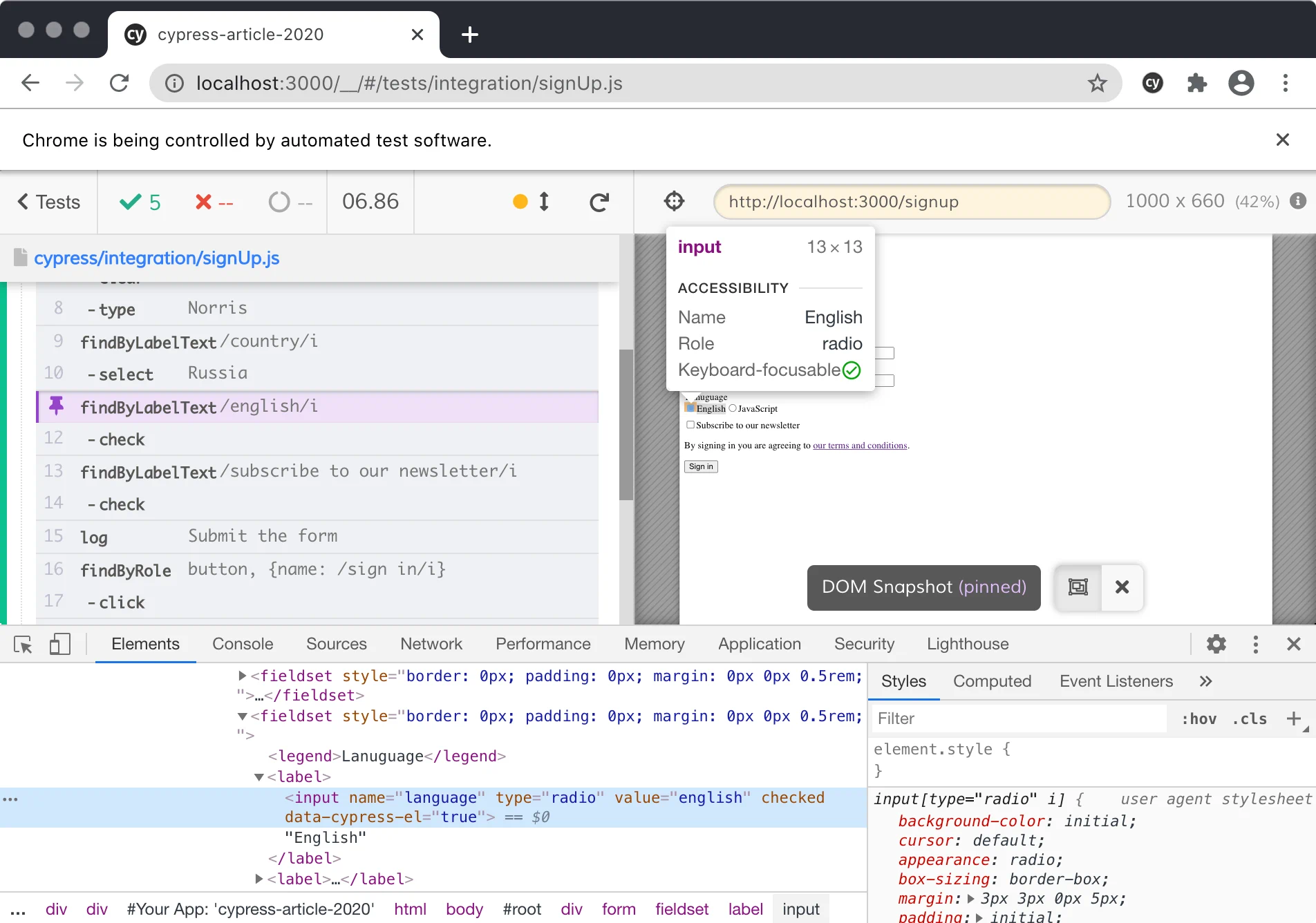Screen dimensions: 1316x923
Task: Toggle the device toolbar in DevTools
Action: [60, 644]
